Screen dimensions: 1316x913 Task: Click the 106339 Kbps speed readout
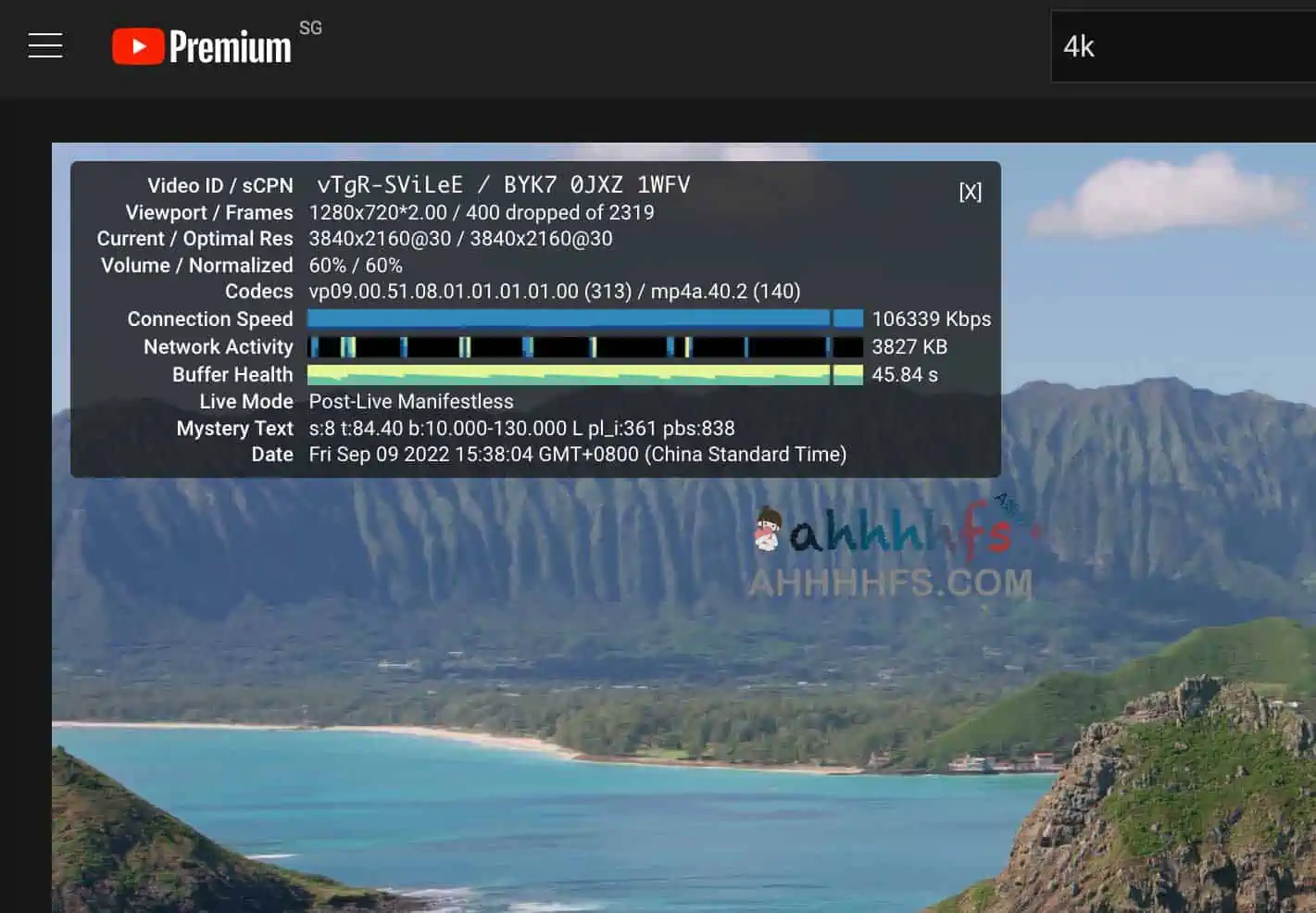point(931,319)
